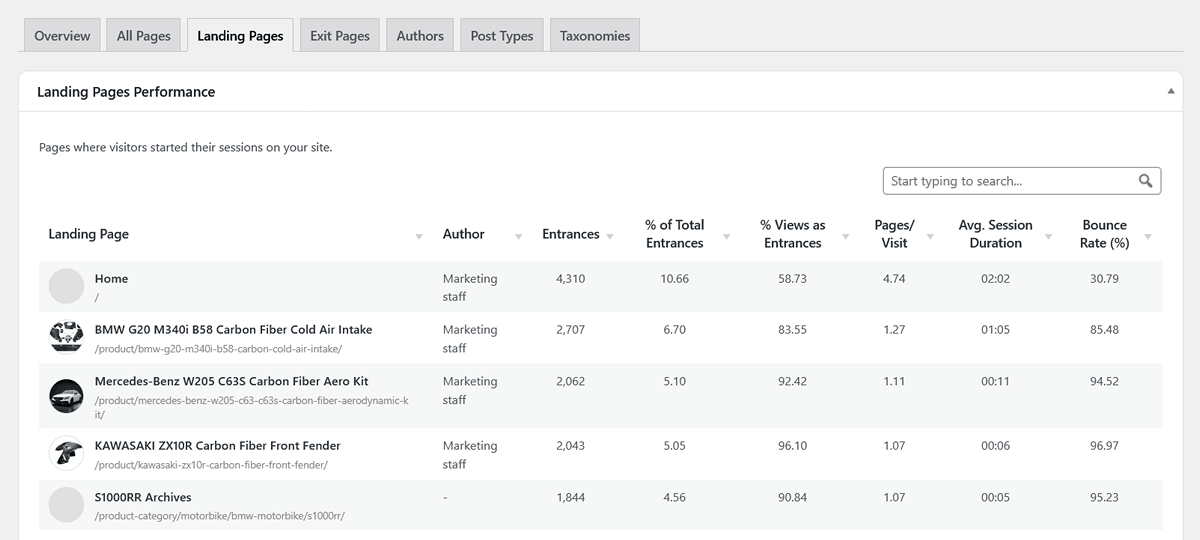Click the Home page placeholder thumbnail
This screenshot has width=1200, height=540.
click(x=66, y=286)
